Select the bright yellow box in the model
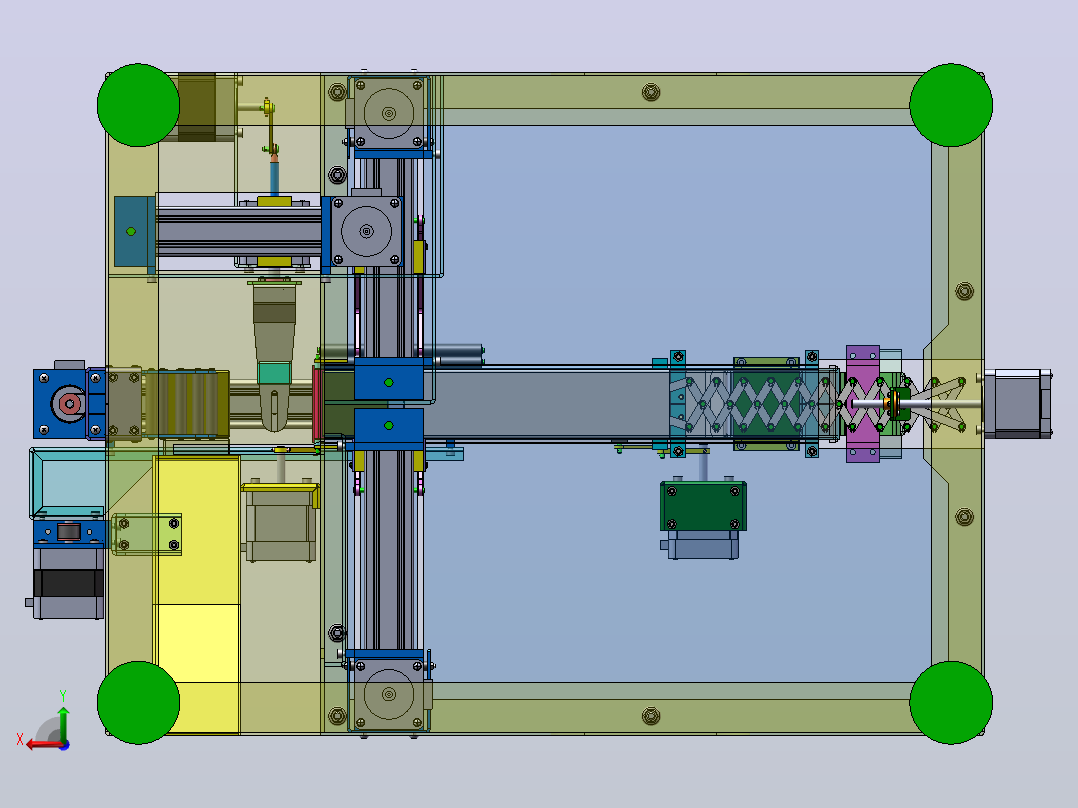 tap(197, 594)
